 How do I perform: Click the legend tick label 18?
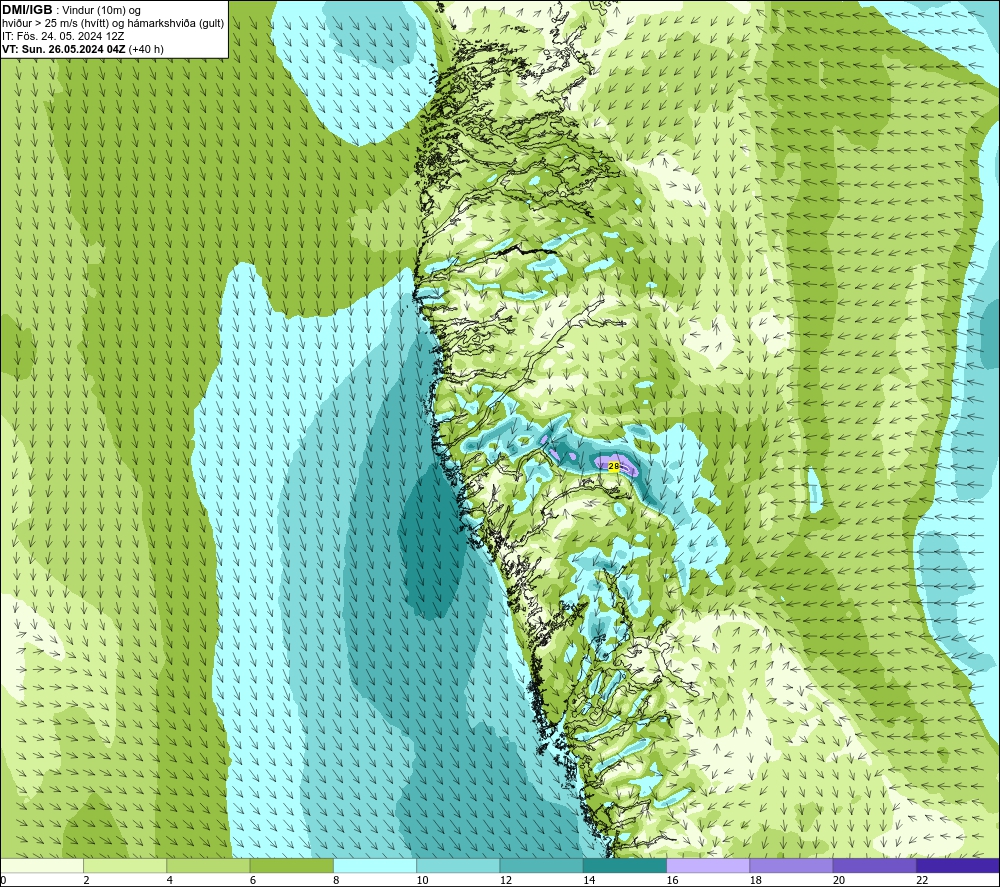coord(756,880)
